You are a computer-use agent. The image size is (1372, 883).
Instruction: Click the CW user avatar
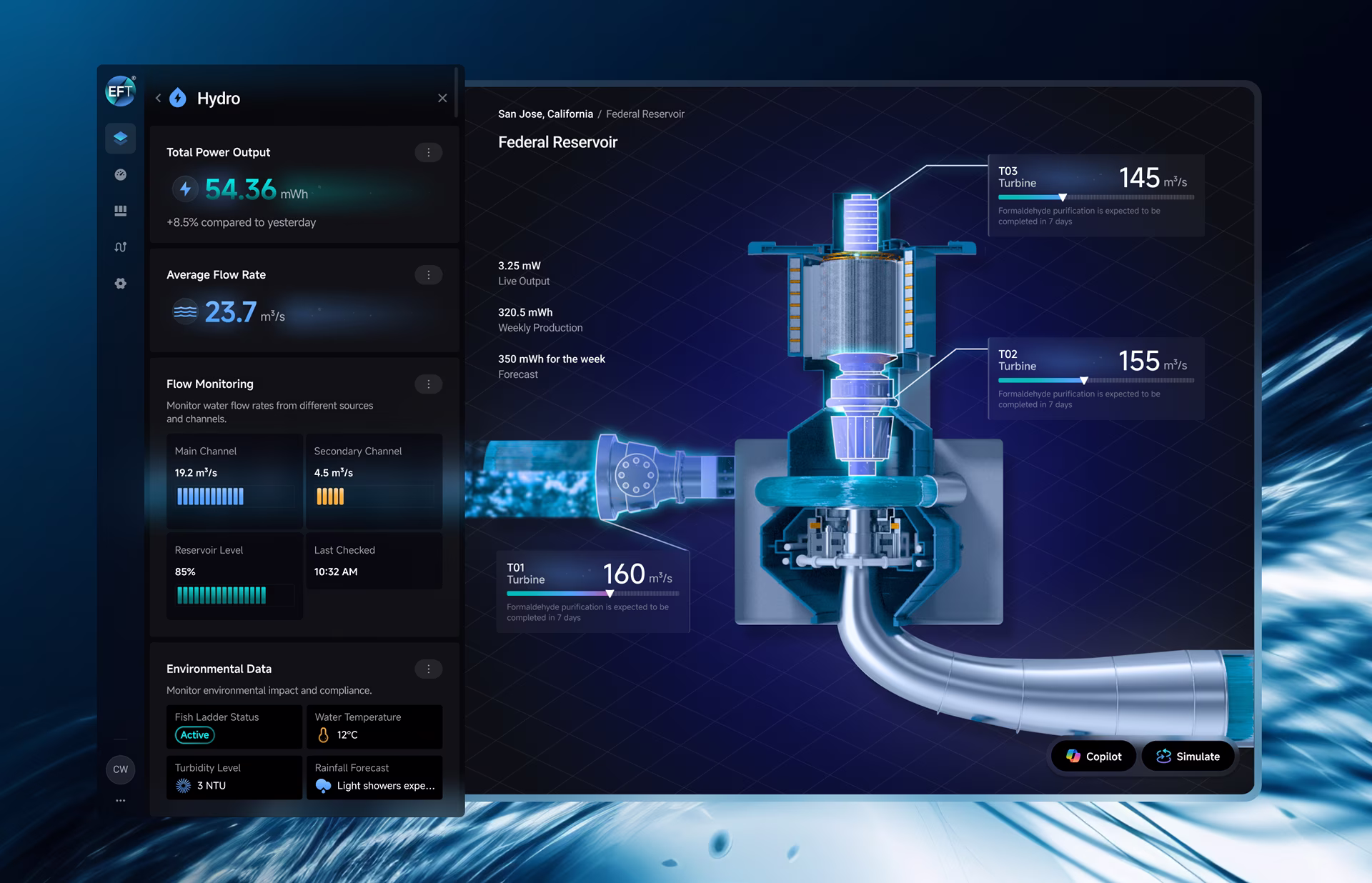120,769
